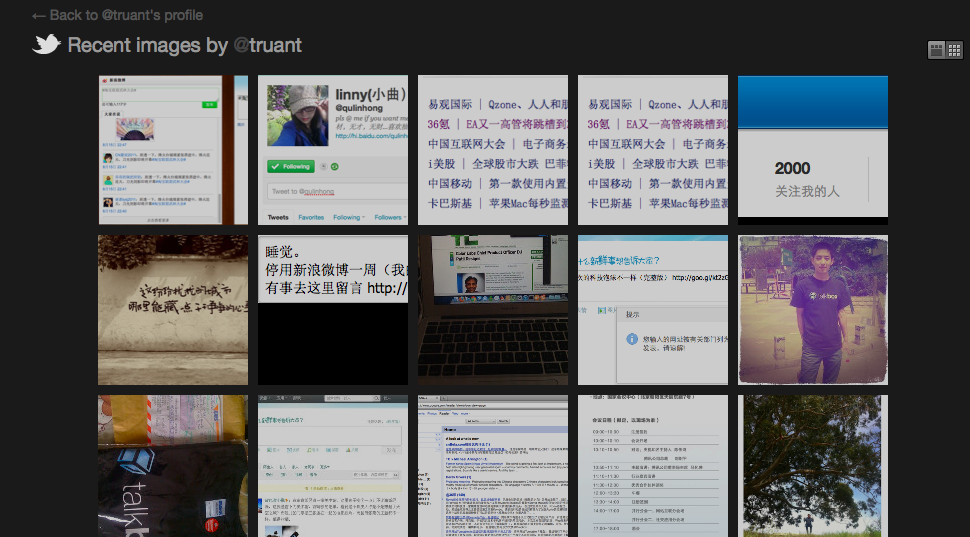Open the Weibo timeline screenshot thumbnail
Viewport: 970px width, 537px height.
[173, 150]
